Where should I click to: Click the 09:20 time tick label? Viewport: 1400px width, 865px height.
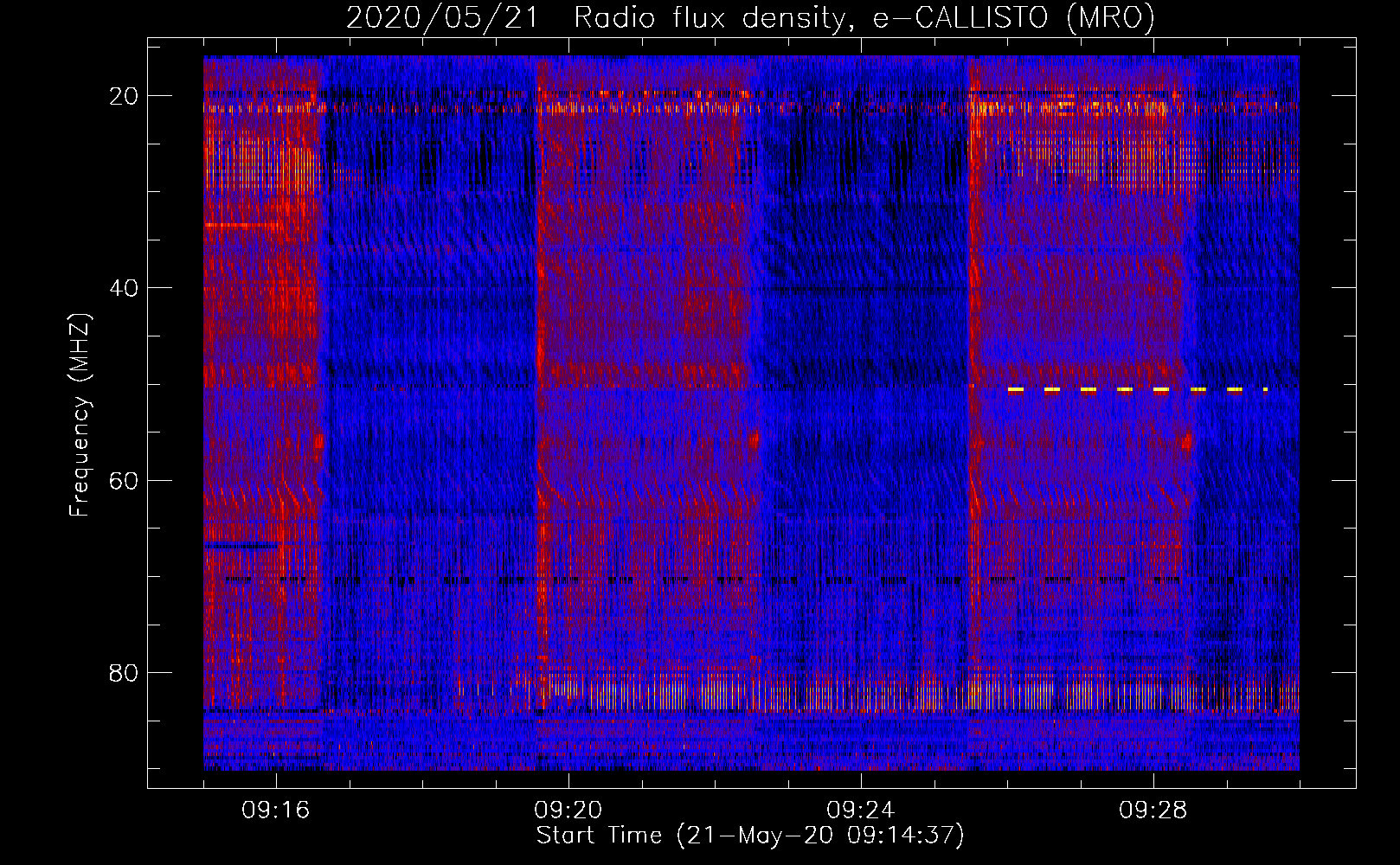(x=568, y=811)
